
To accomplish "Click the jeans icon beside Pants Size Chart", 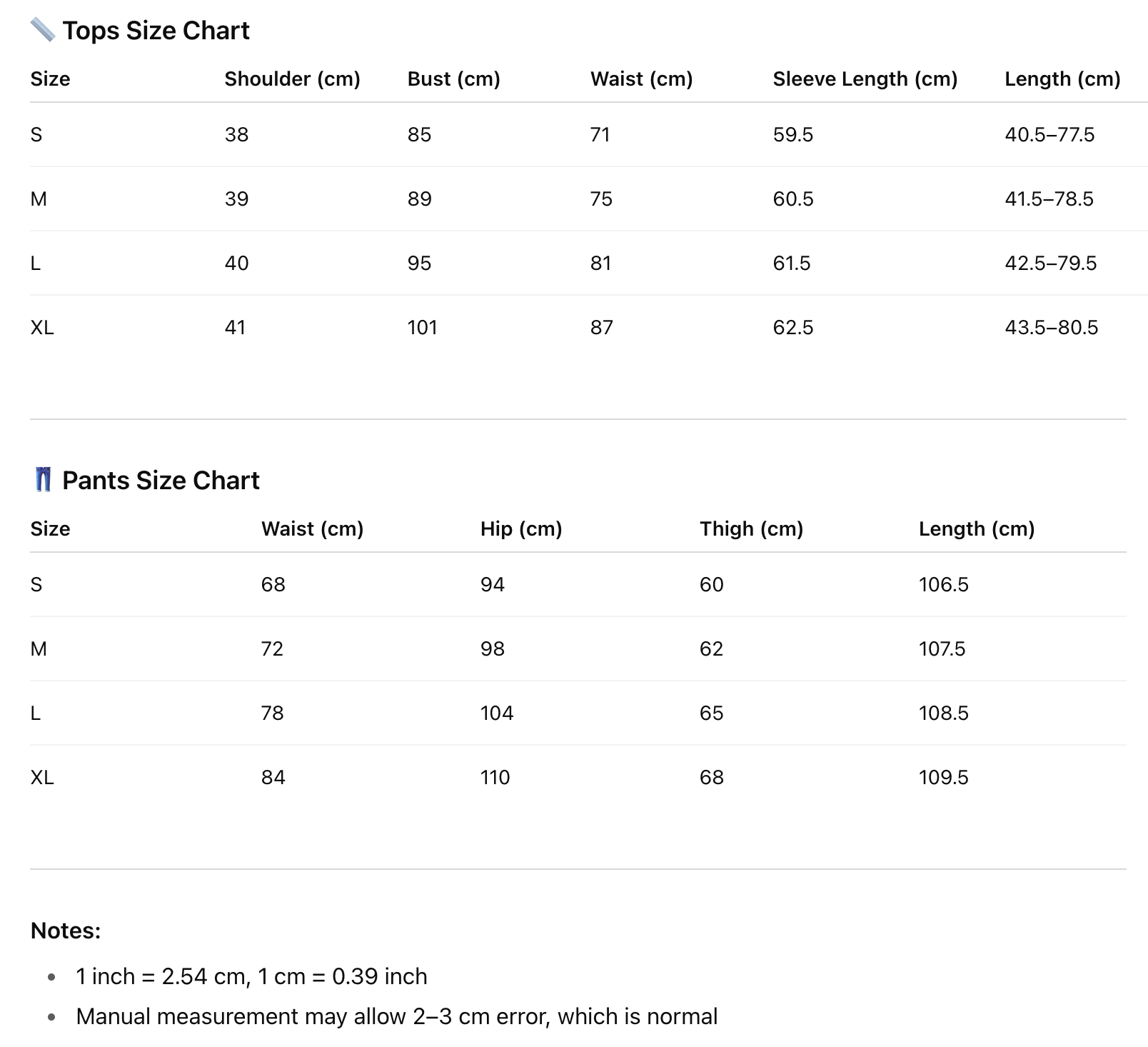I will pyautogui.click(x=43, y=480).
